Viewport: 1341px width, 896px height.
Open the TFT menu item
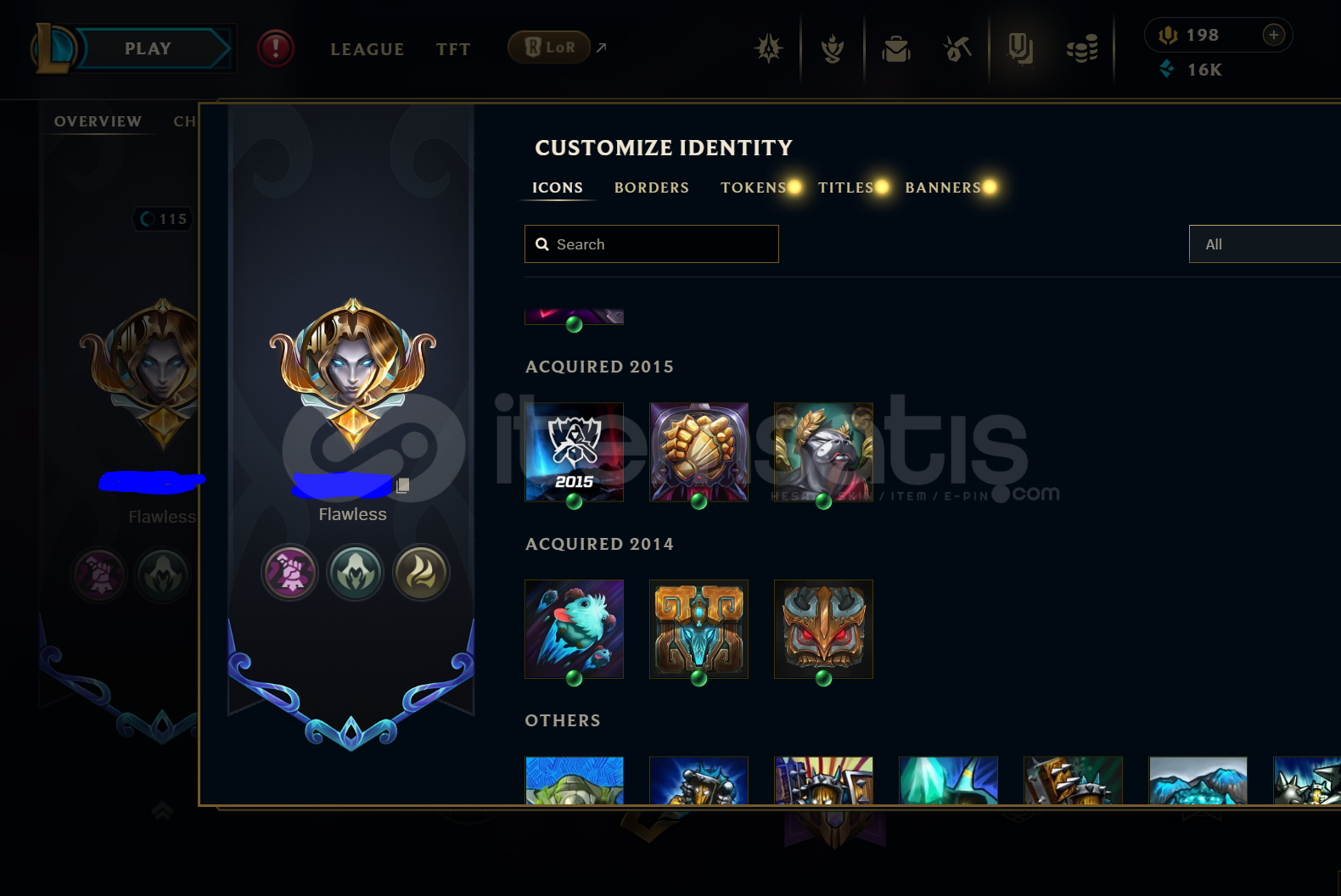click(x=453, y=49)
